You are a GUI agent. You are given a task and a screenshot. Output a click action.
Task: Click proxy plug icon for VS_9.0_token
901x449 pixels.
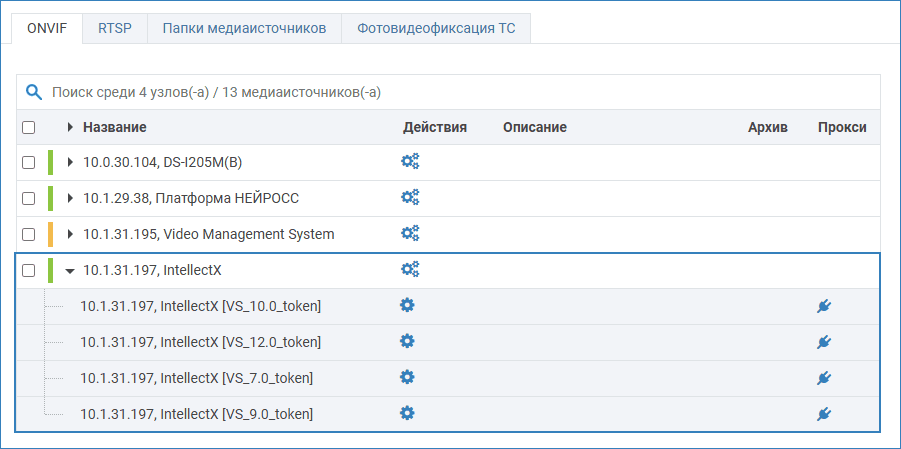[824, 414]
